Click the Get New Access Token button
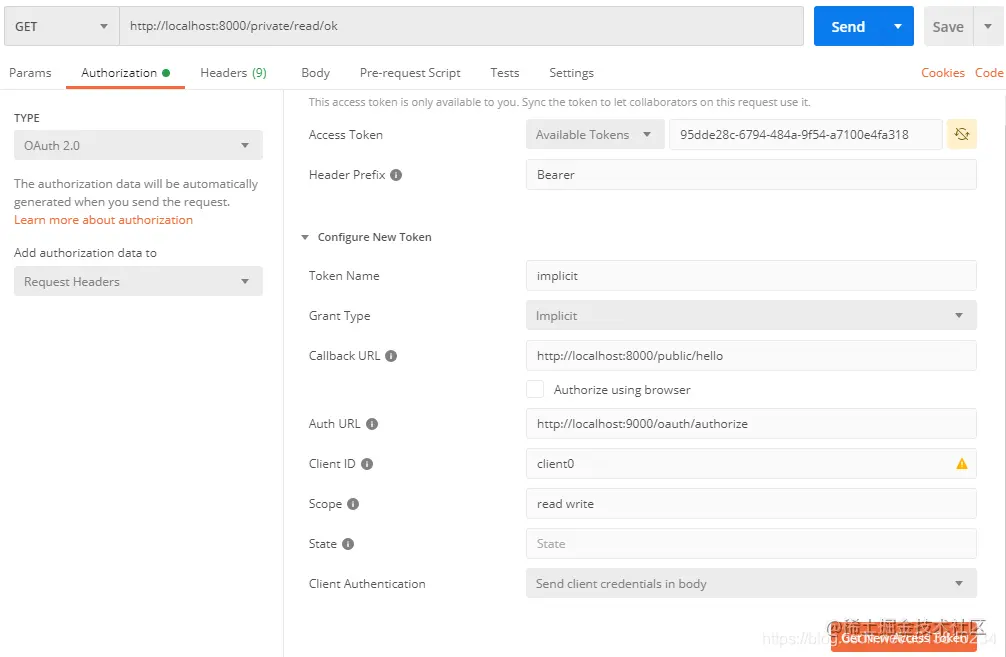Screen dimensions: 1006x657 (903, 637)
